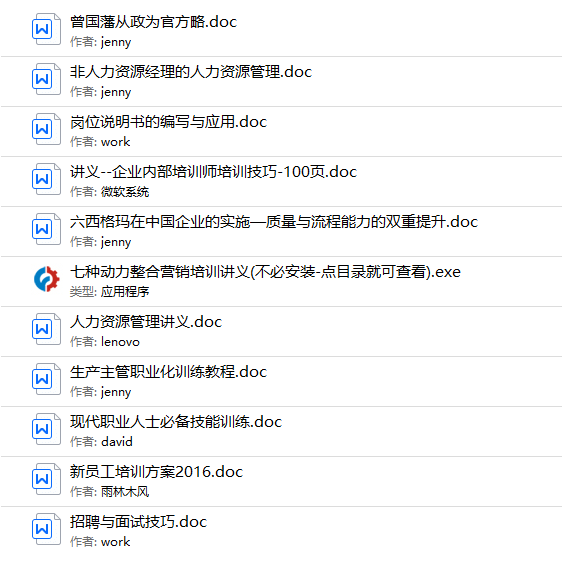Click author line 'work' under 岗位说明书的编写与应用.doc
The width and height of the screenshot is (562, 562).
pos(100,142)
